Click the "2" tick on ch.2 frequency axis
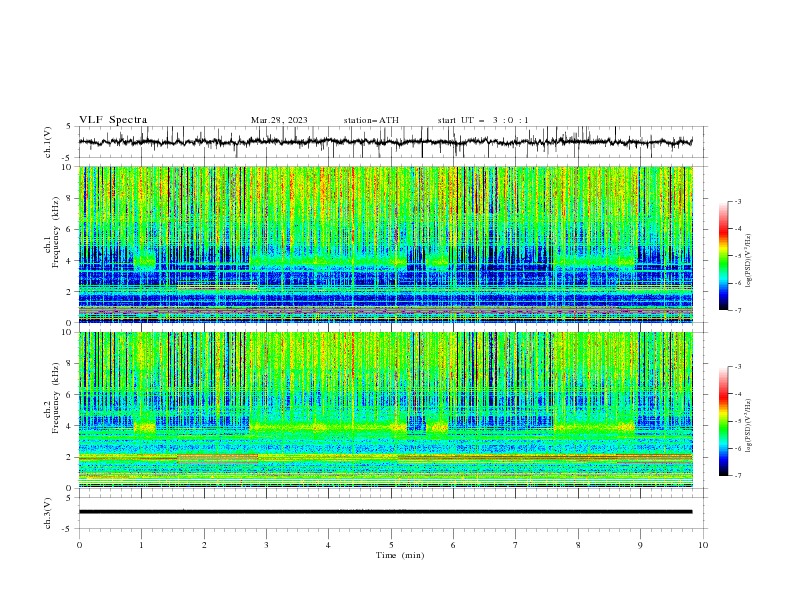 point(69,457)
